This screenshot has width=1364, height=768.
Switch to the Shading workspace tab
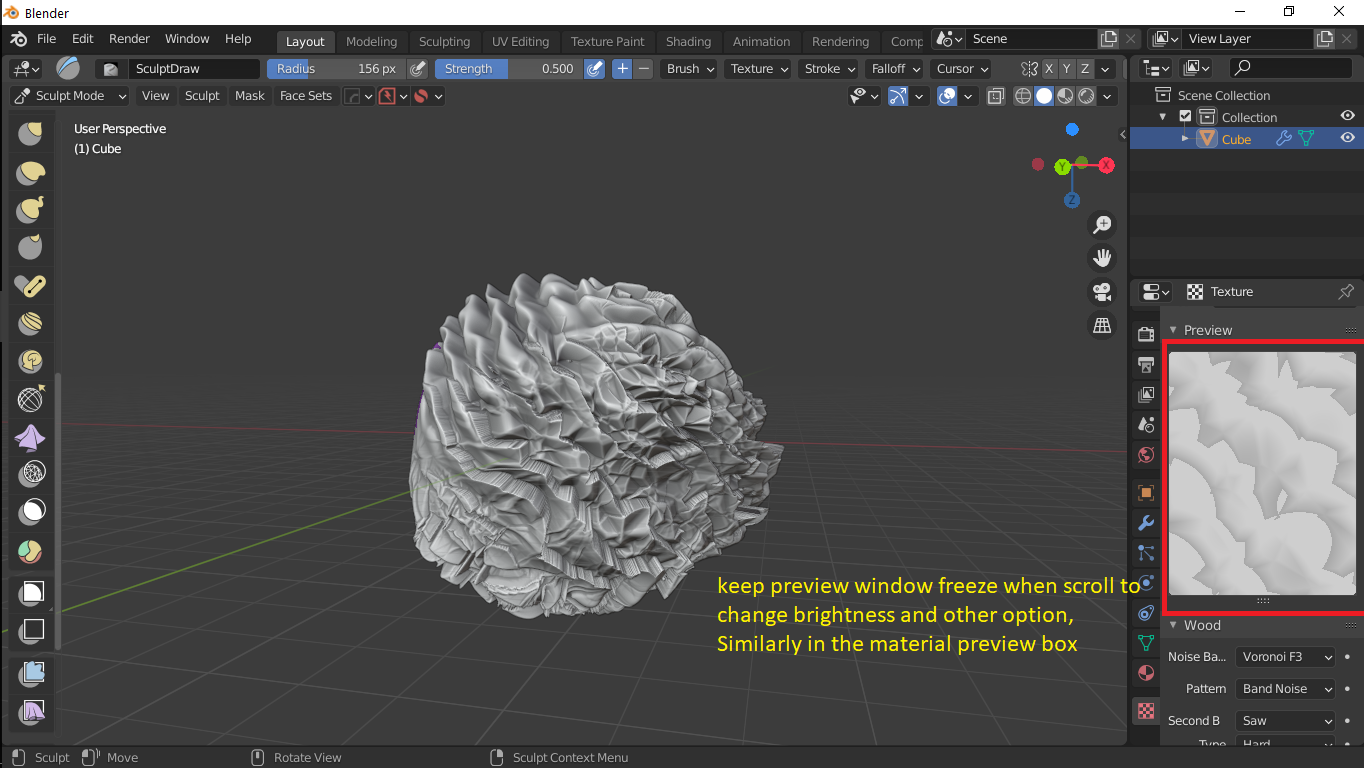tap(689, 41)
